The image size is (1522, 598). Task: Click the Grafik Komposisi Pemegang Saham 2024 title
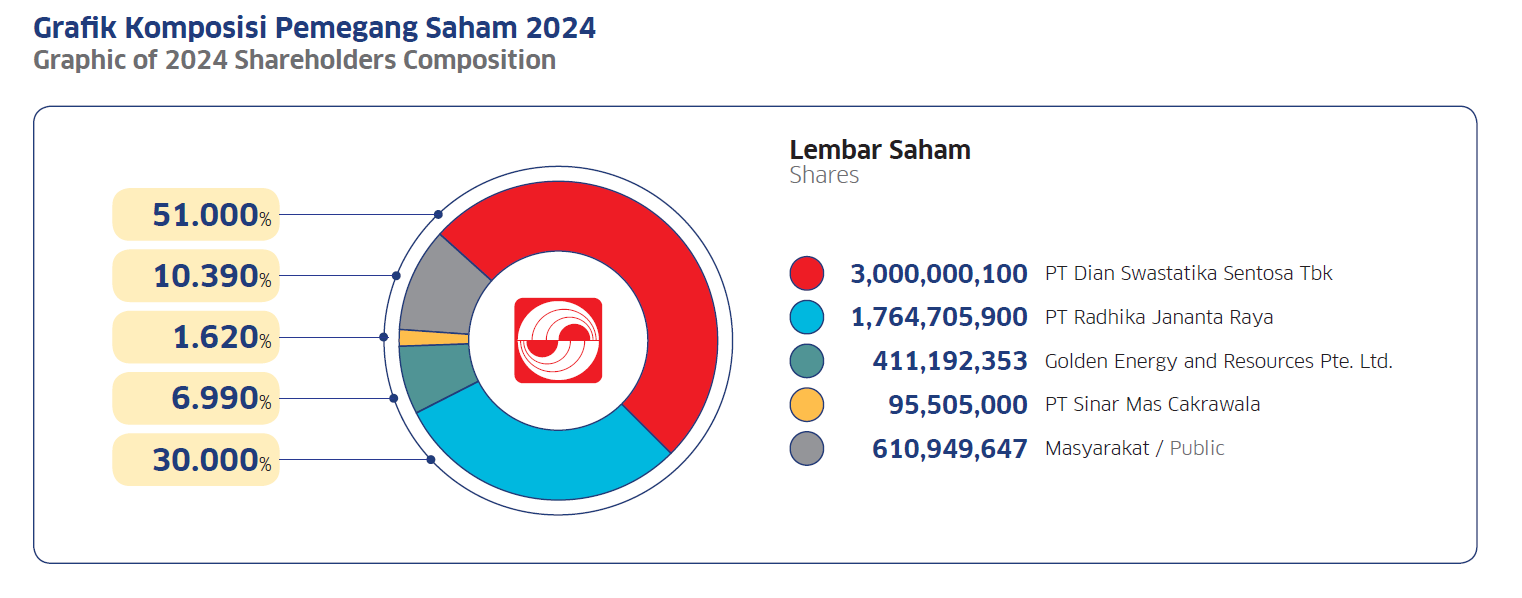point(315,28)
